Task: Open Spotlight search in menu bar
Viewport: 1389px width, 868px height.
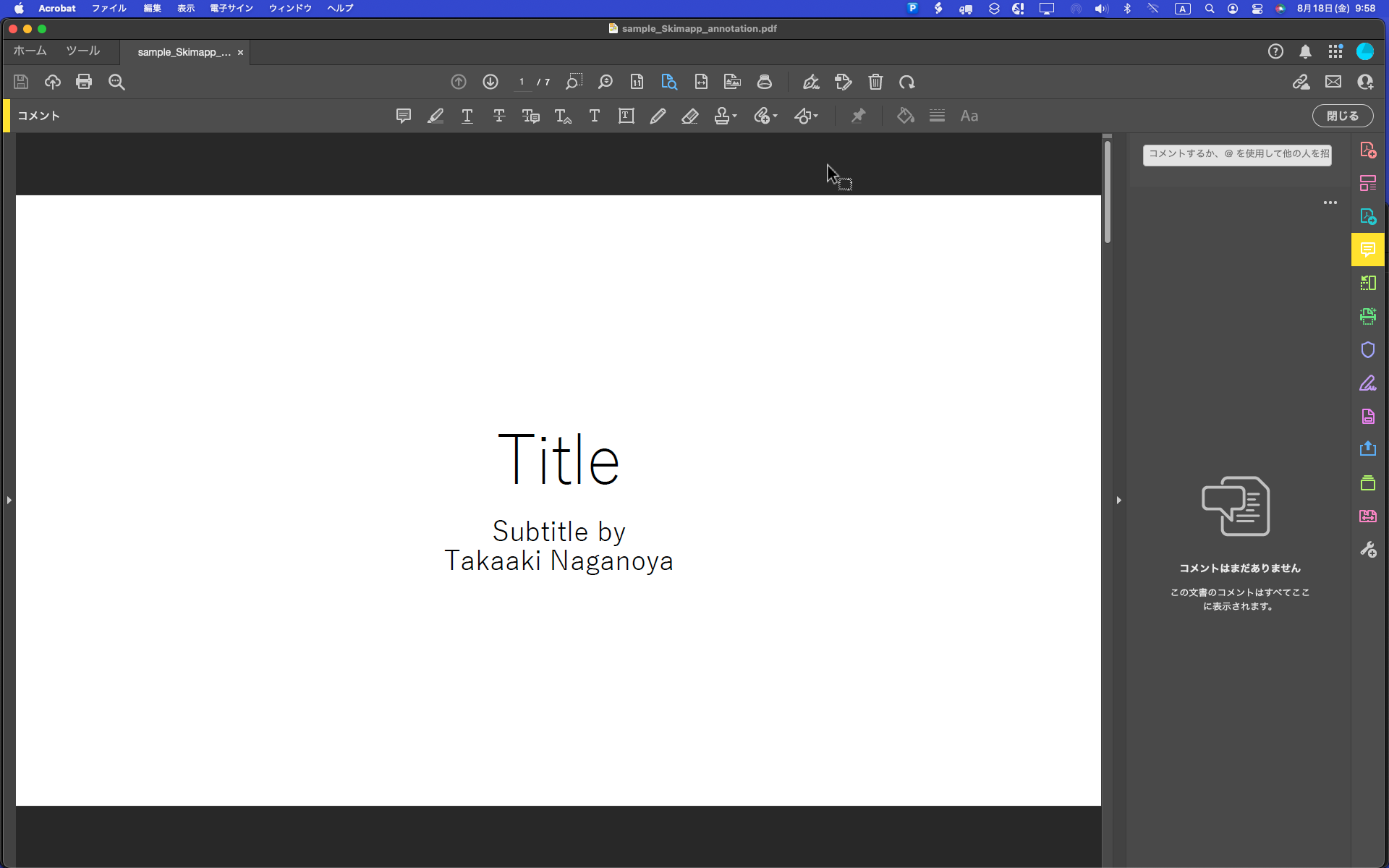Action: (x=1210, y=9)
